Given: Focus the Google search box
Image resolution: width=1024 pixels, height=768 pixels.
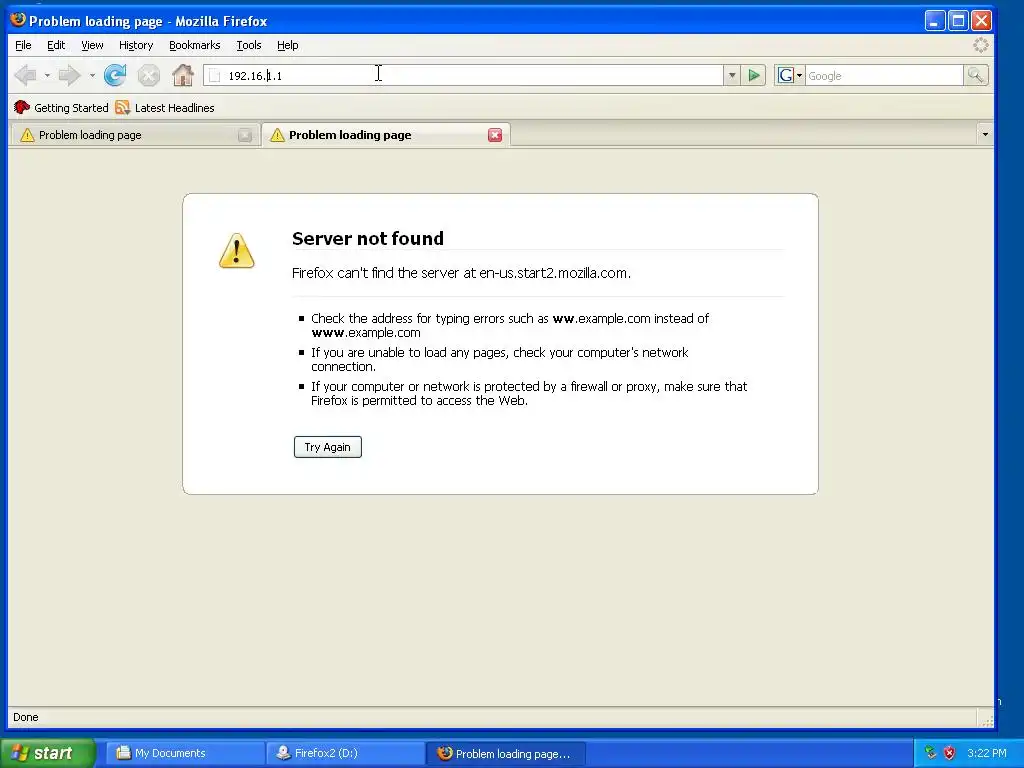Looking at the screenshot, I should coord(884,76).
